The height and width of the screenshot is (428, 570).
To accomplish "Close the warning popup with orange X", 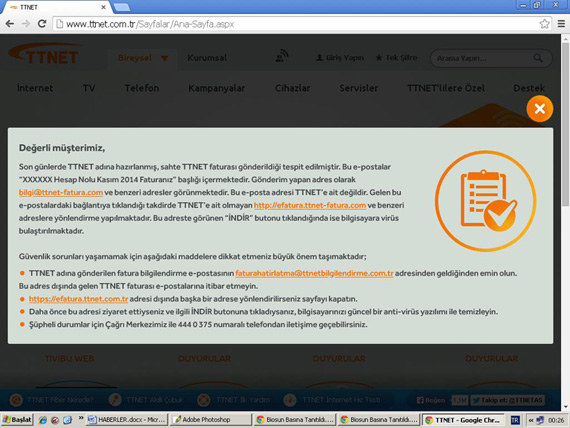I will pos(539,108).
